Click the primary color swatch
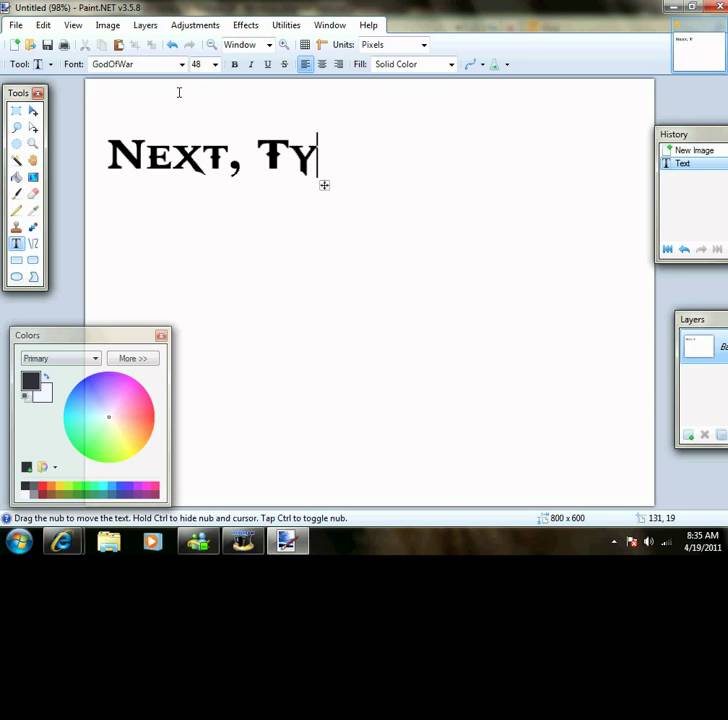The height and width of the screenshot is (720, 728). 31,381
